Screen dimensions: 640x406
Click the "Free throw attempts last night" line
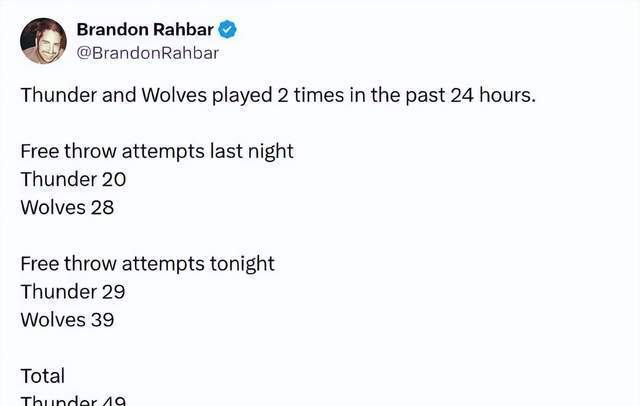pyautogui.click(x=157, y=152)
